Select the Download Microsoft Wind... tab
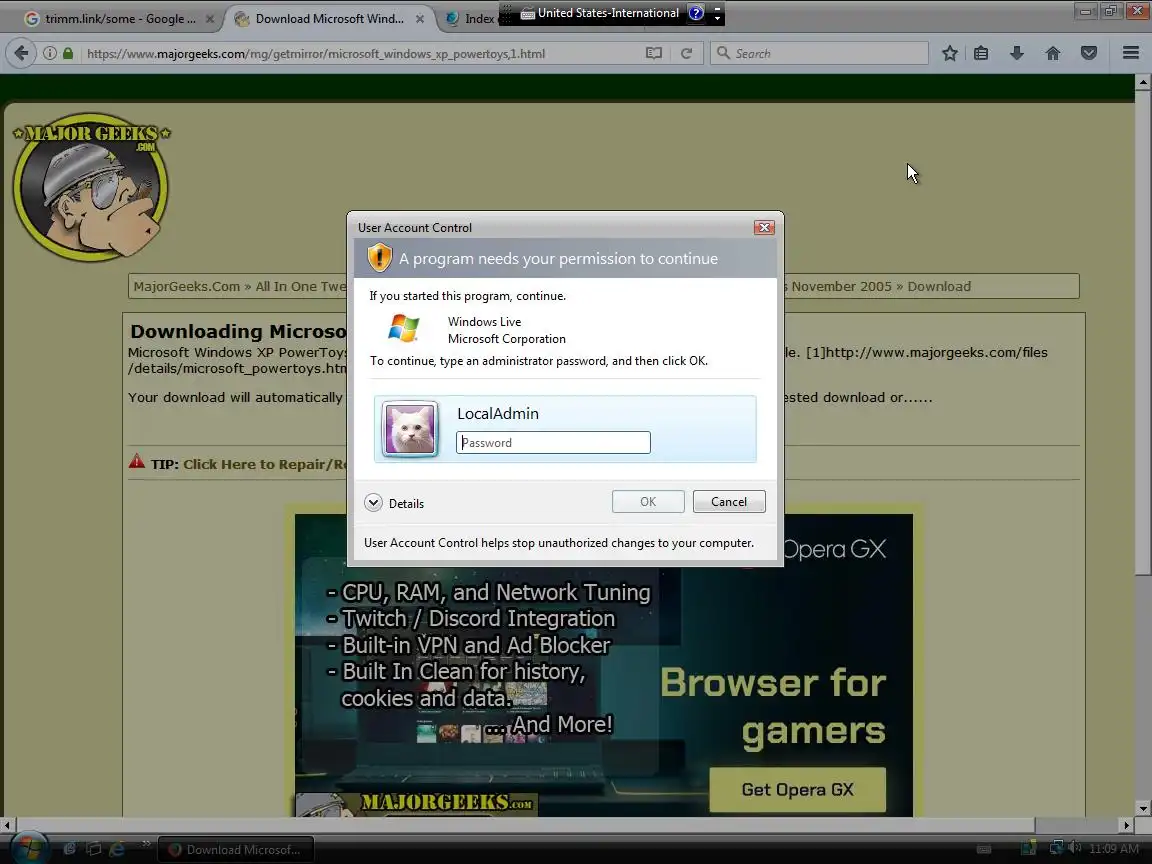Viewport: 1152px width, 864px height. 329,18
